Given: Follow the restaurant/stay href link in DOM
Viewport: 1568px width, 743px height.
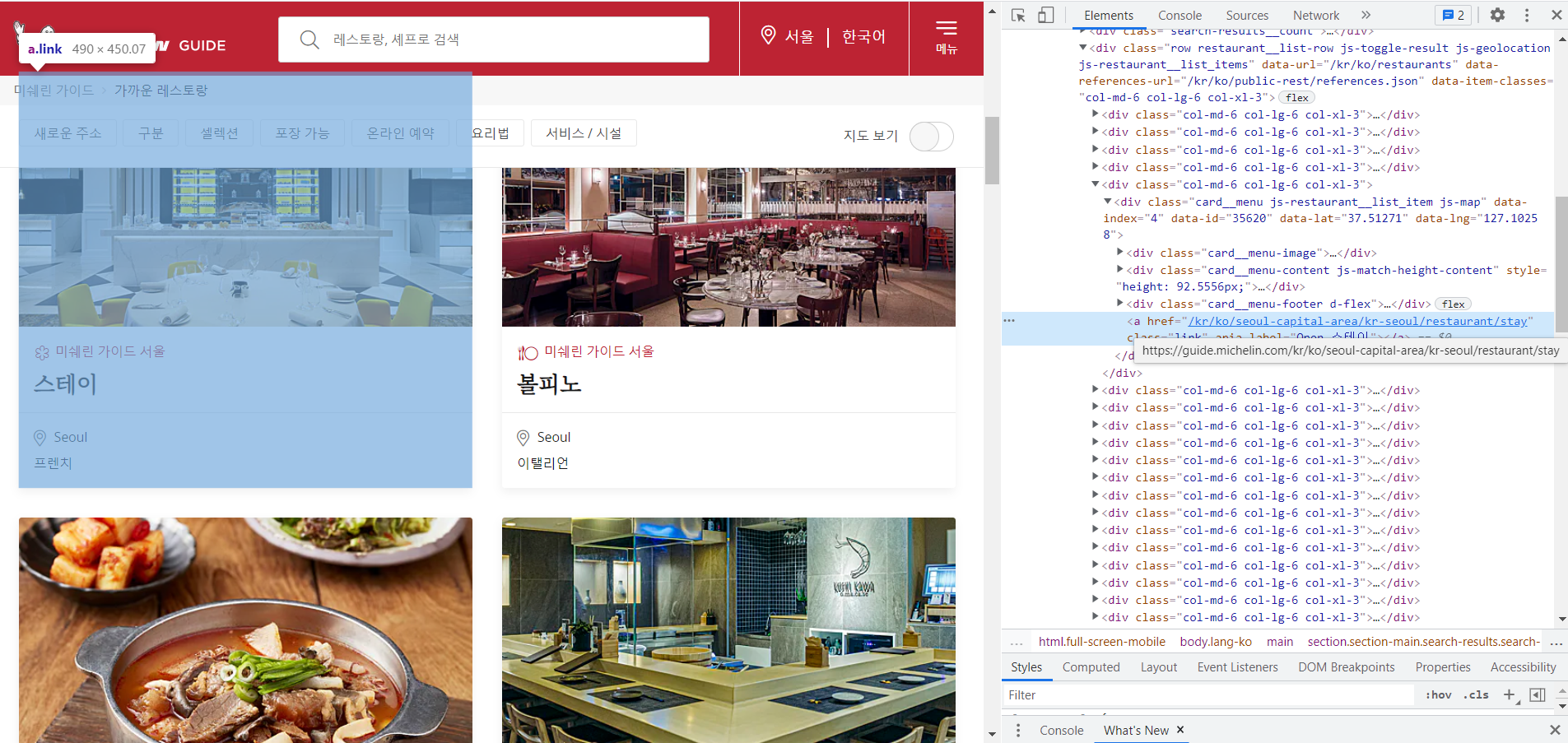Looking at the screenshot, I should coord(1357,321).
